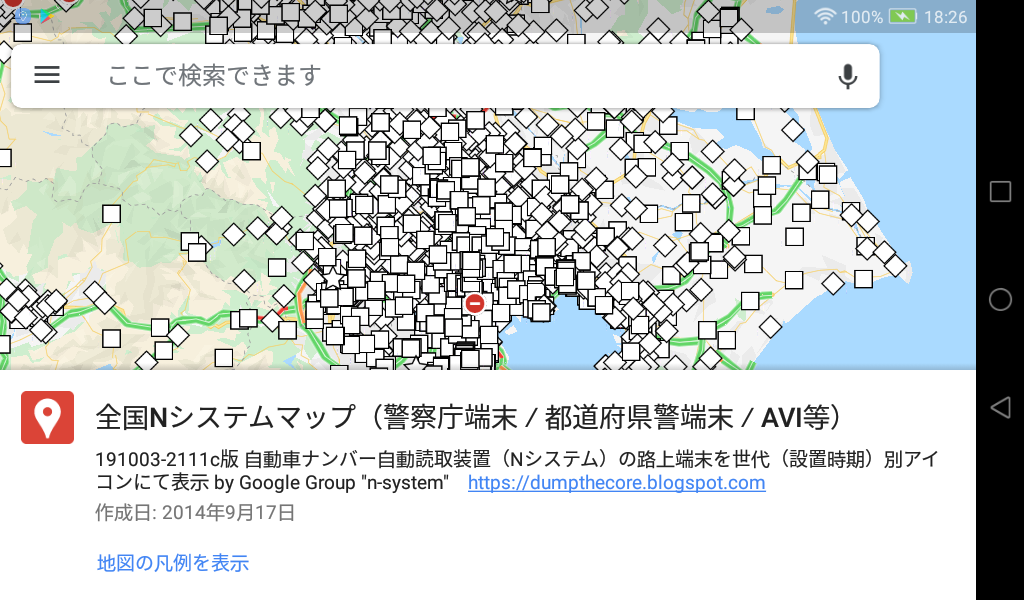The image size is (1024, 600).
Task: Select creation date 作成日: 2014年9月17日
Action: pyautogui.click(x=195, y=513)
